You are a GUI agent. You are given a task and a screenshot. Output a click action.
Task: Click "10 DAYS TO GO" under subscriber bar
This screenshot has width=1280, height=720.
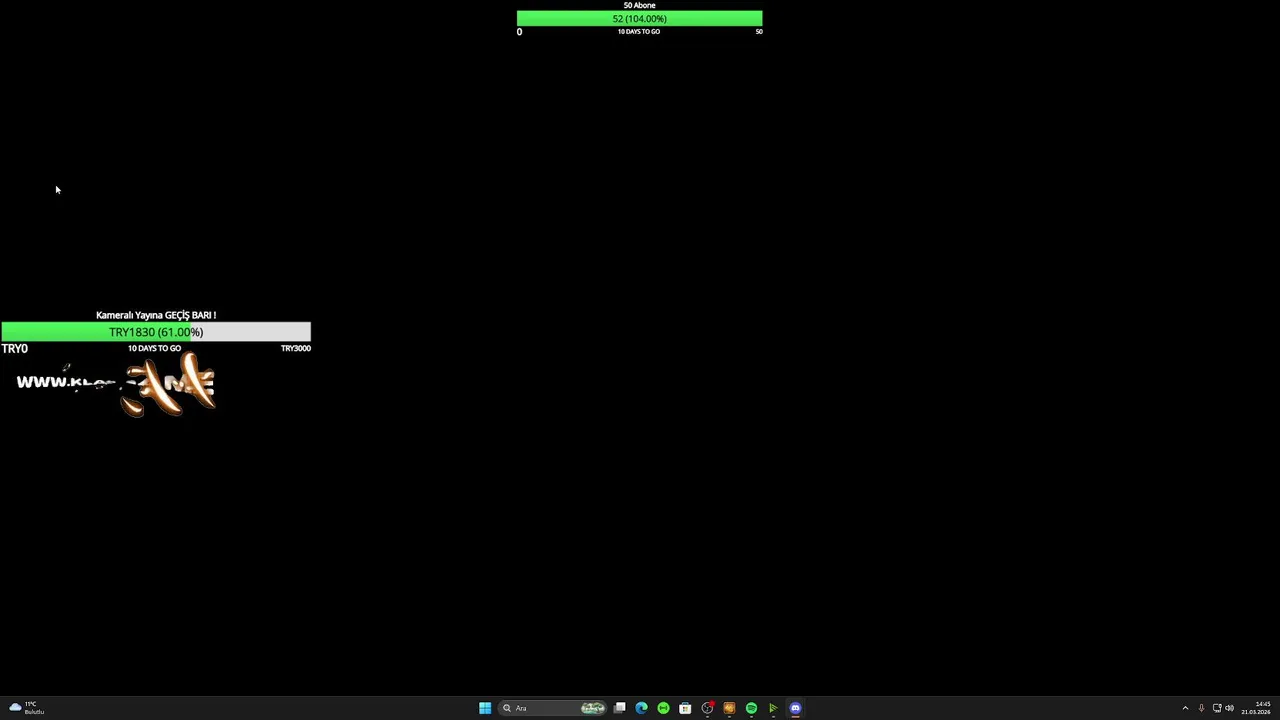coord(638,31)
